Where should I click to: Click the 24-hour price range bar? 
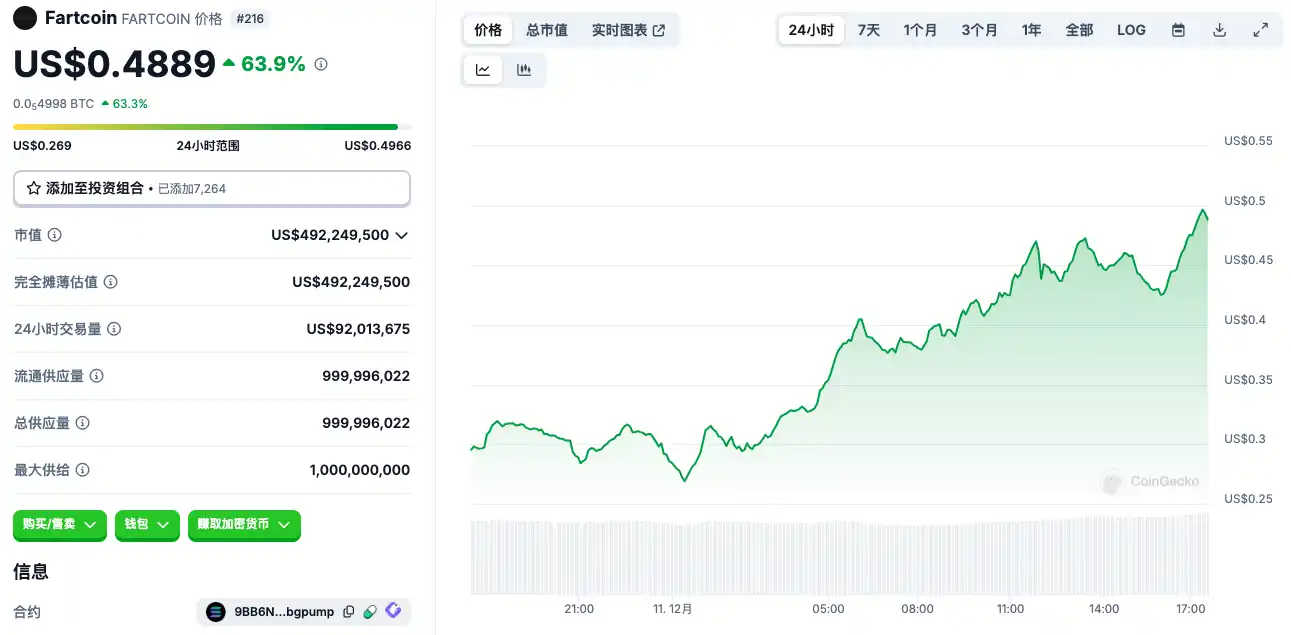pos(211,127)
